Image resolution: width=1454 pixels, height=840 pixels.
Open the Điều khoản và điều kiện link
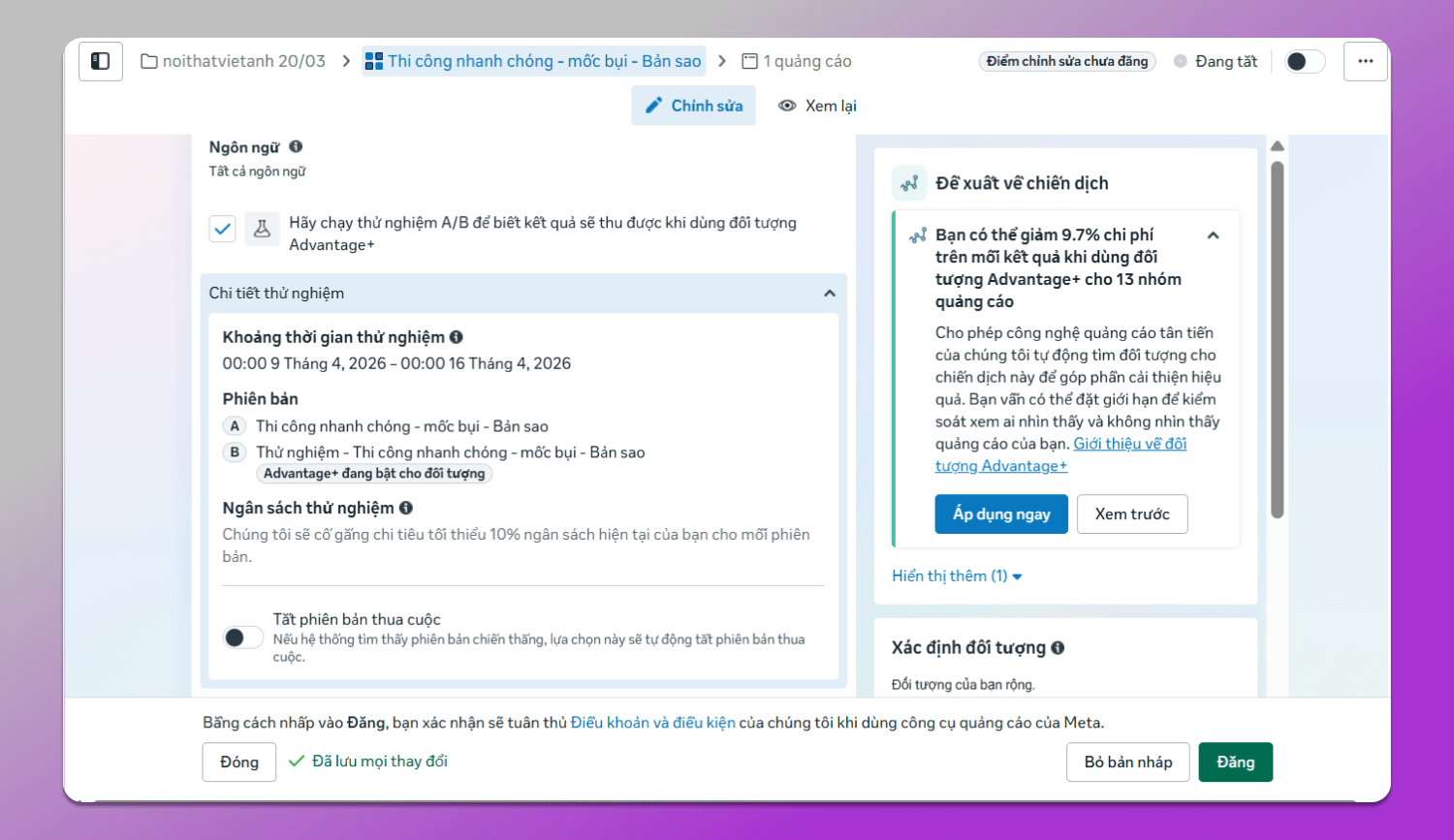(x=652, y=723)
